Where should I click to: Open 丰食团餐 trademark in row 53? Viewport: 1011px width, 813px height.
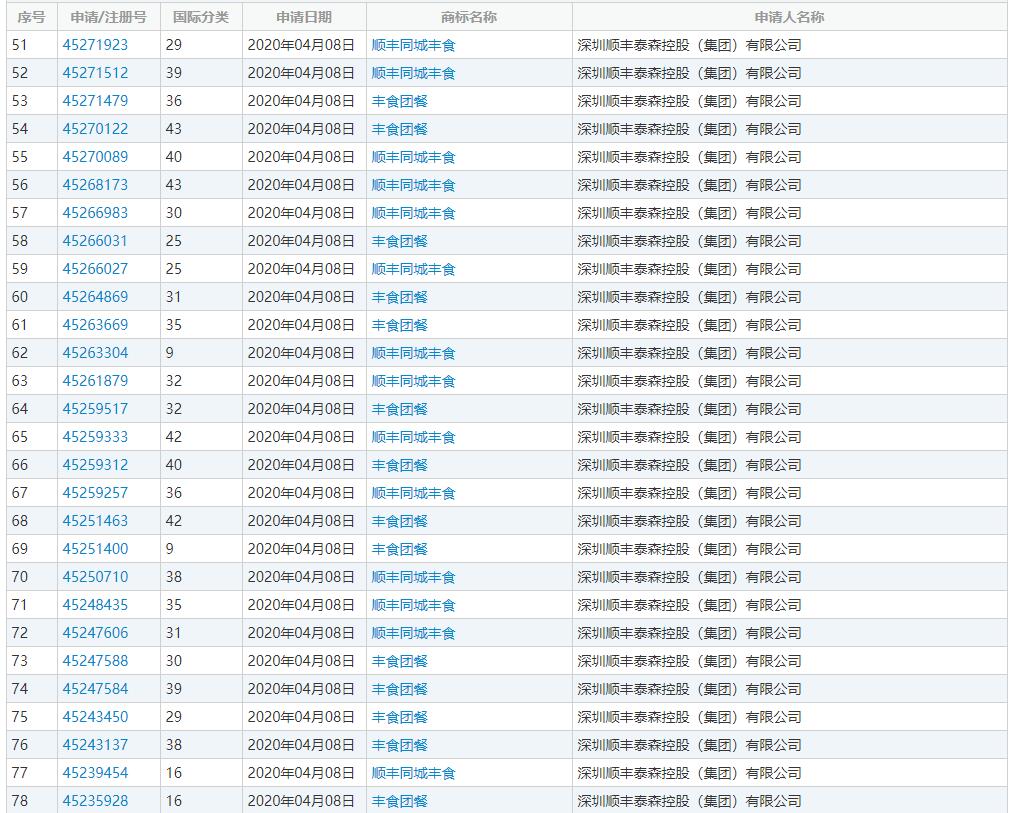pyautogui.click(x=399, y=101)
